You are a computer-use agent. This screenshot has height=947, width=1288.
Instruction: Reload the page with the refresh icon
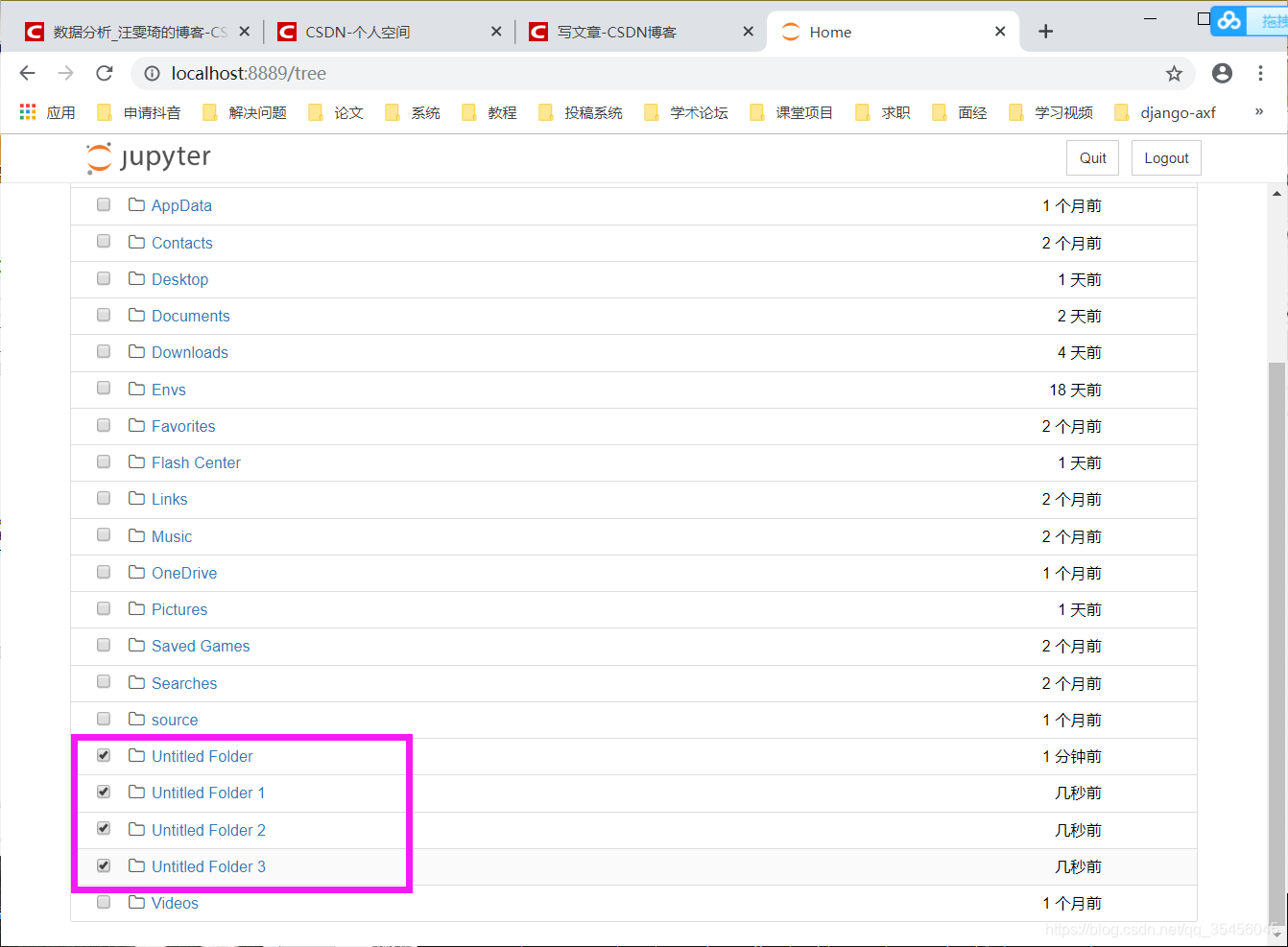[105, 73]
